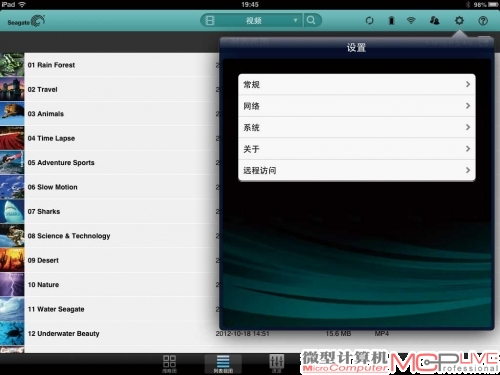Select video "01 Rain Forest"
This screenshot has height=375, width=500.
click(51, 65)
